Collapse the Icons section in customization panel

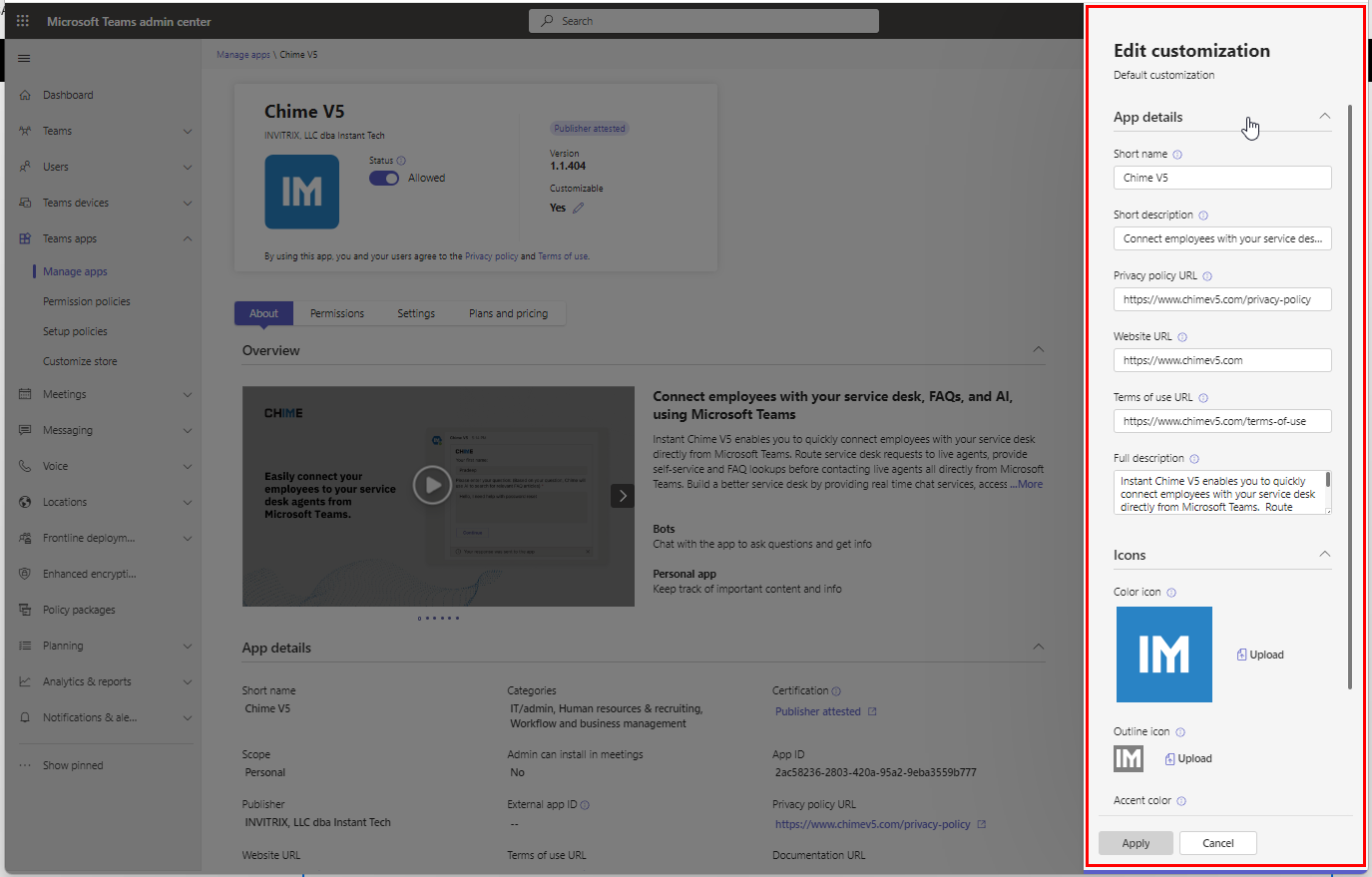[x=1325, y=554]
